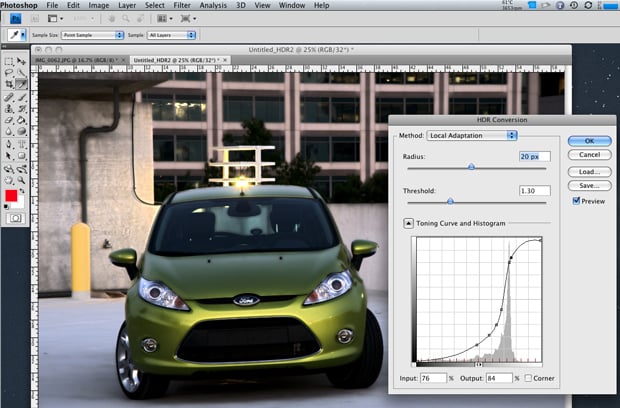
Task: Enable the Corner checkbox
Action: pos(528,378)
